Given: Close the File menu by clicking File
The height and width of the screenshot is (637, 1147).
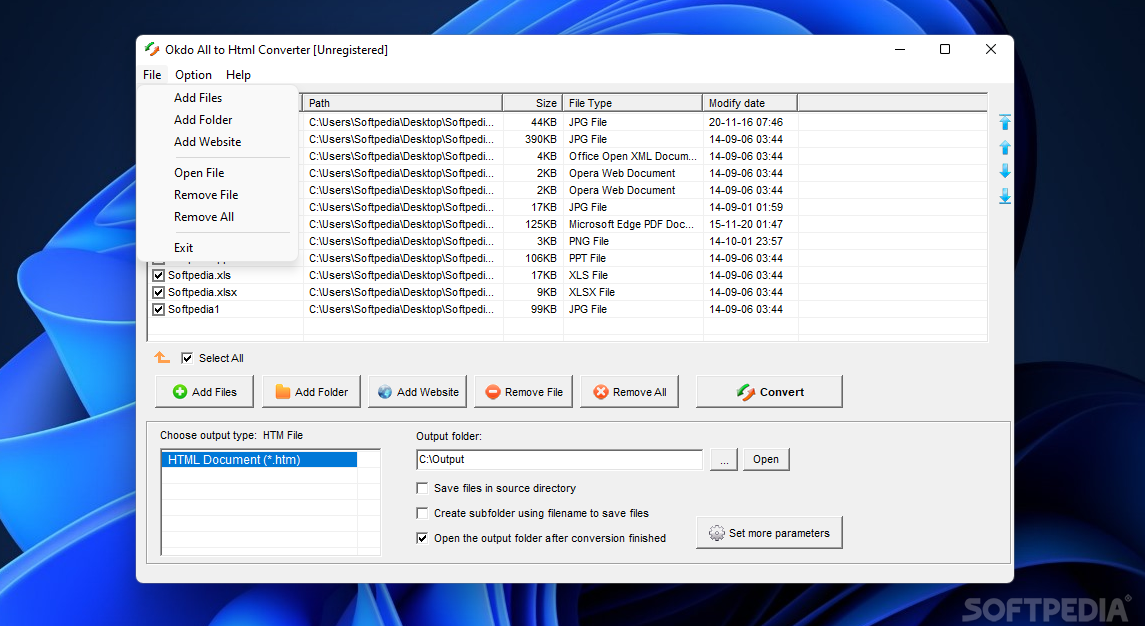Looking at the screenshot, I should (152, 75).
